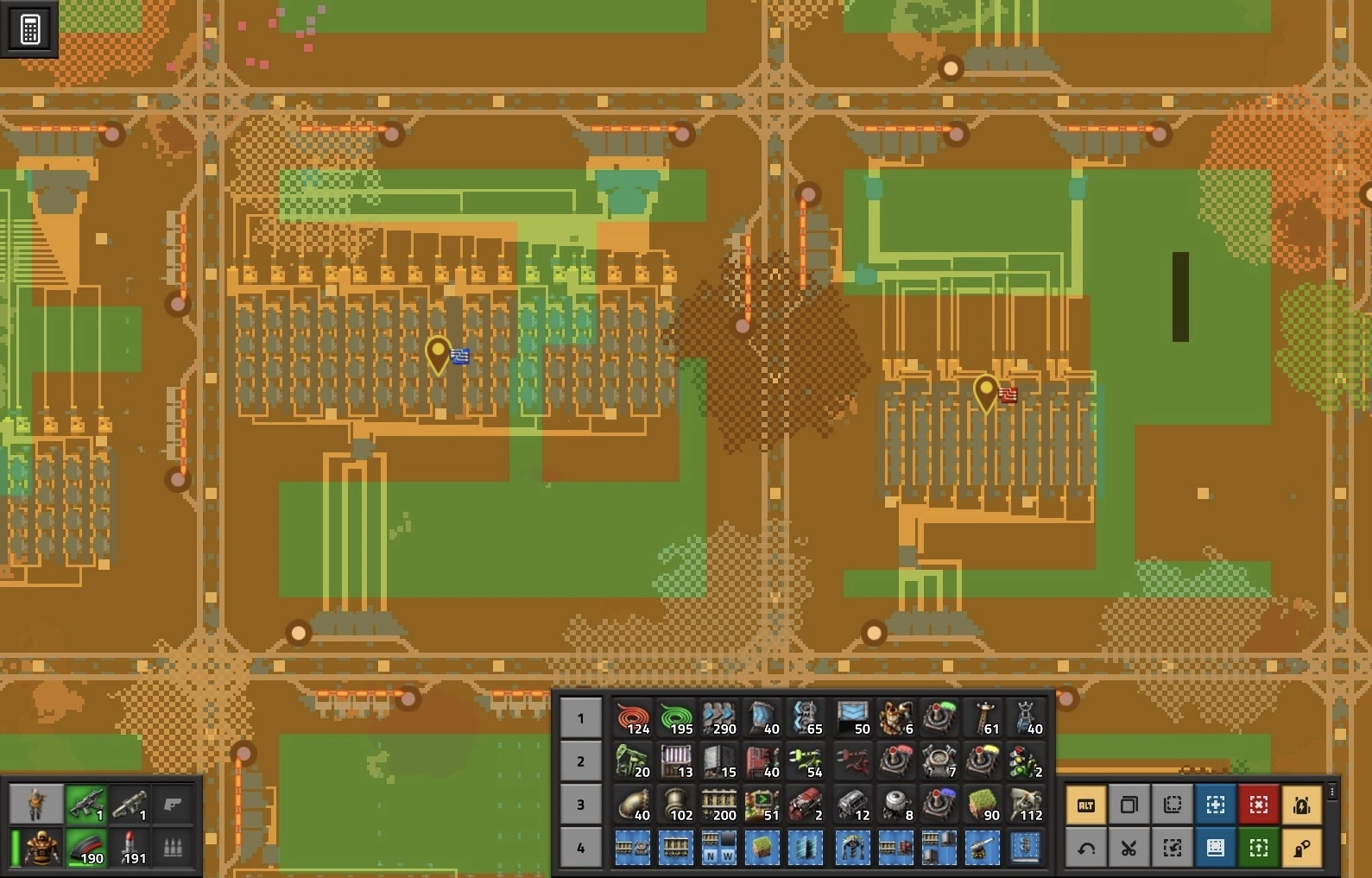Select train stop with count 40
1372x878 pixels.
coord(762,761)
